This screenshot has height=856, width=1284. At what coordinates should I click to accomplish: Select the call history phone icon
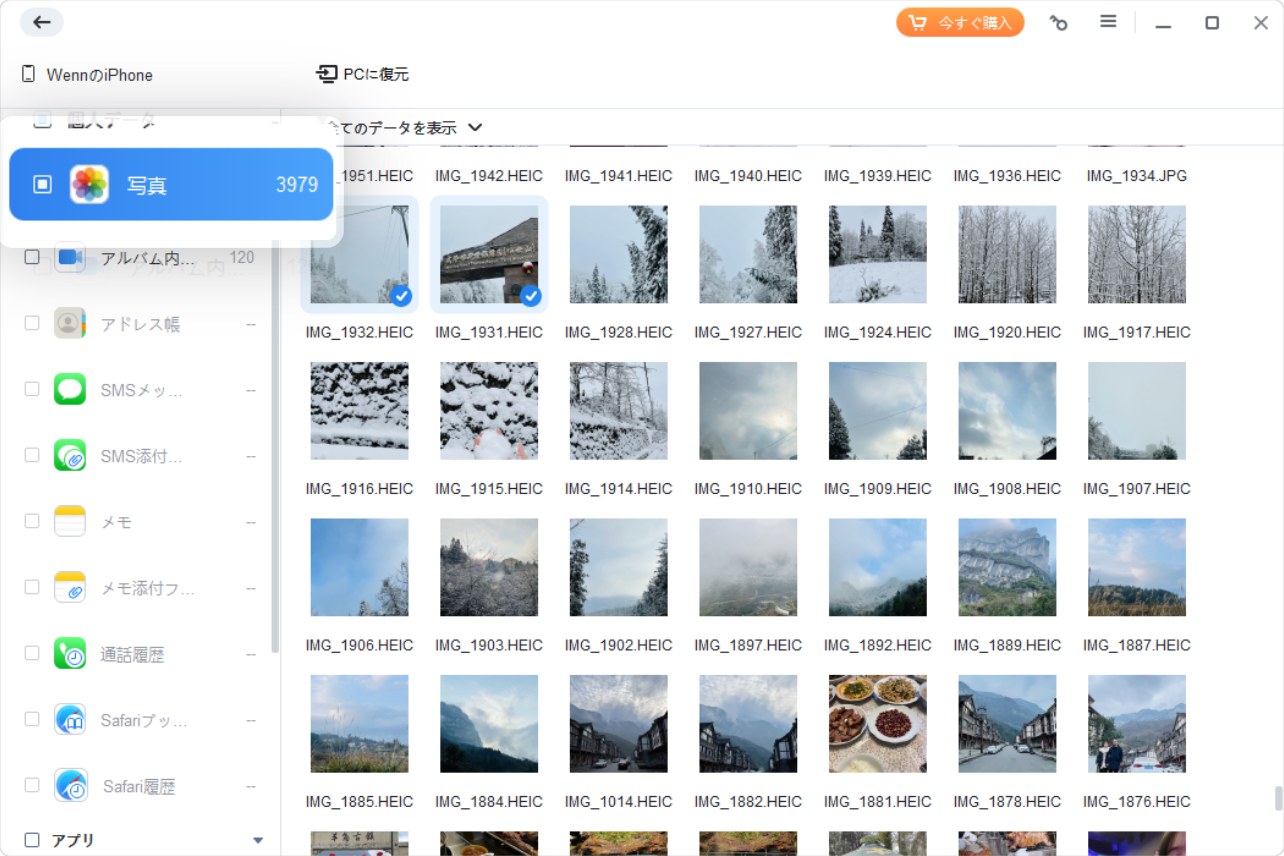(x=70, y=654)
